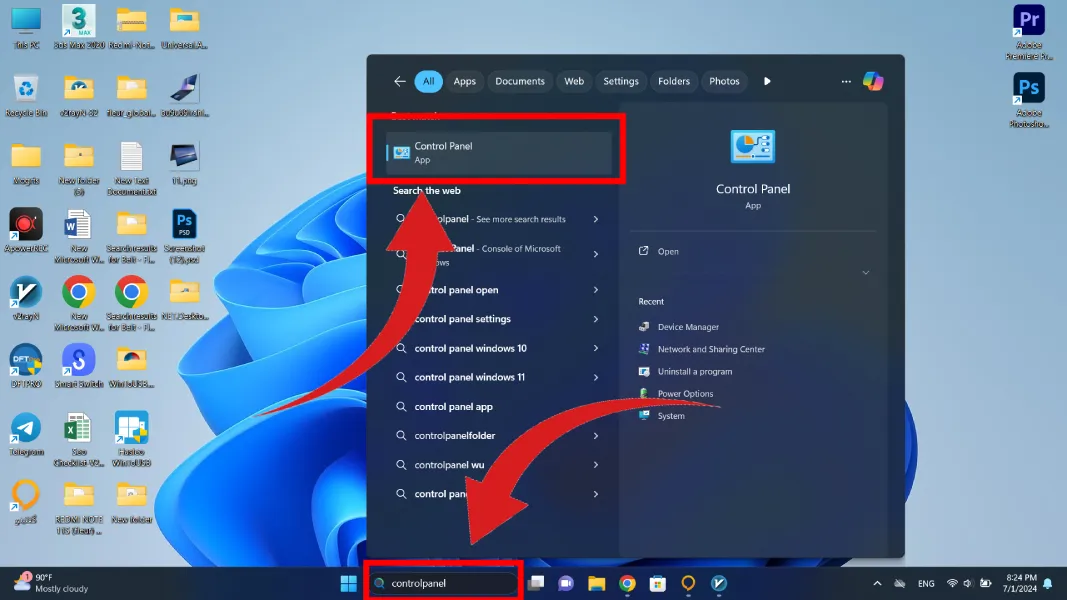Launch Adobe Photoshop desktop shortcut
The height and width of the screenshot is (600, 1067).
(x=1029, y=89)
